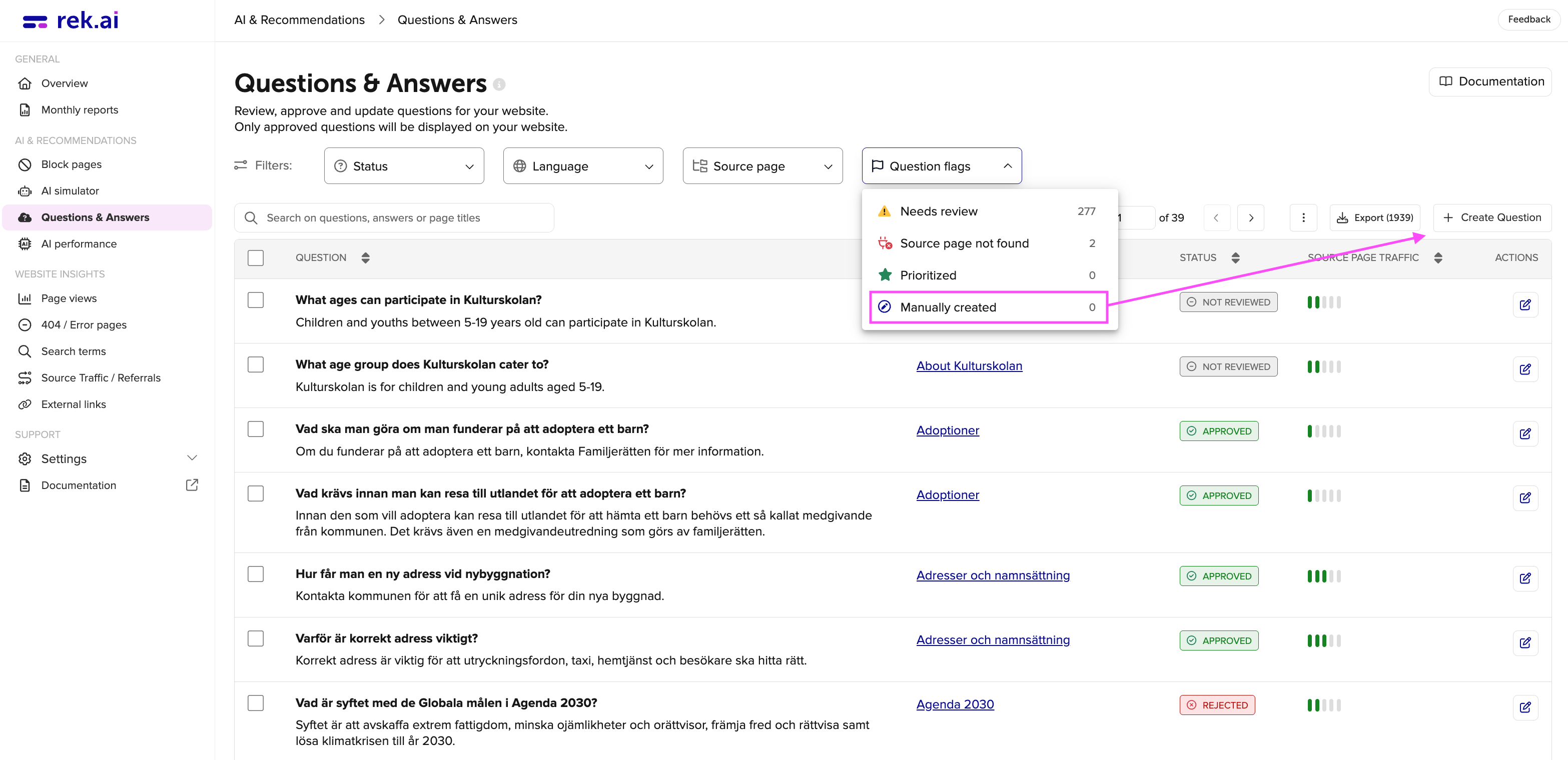Open the more options menu near Export
This screenshot has width=1568, height=760.
click(x=1303, y=217)
